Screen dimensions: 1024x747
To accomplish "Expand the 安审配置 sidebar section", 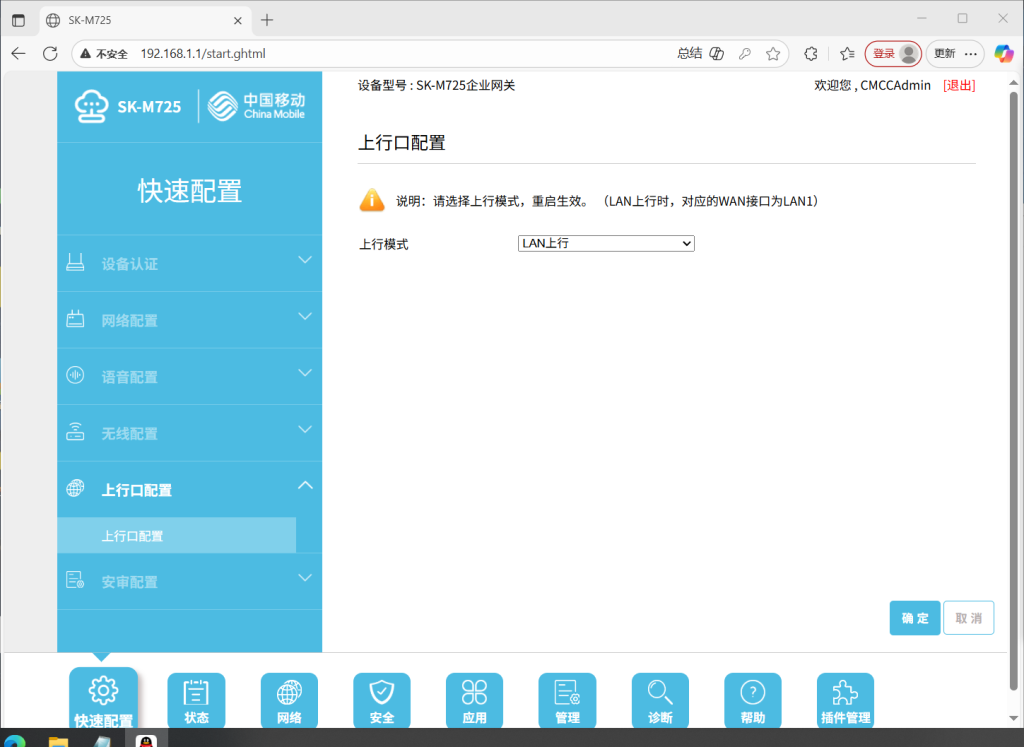I will tap(189, 581).
